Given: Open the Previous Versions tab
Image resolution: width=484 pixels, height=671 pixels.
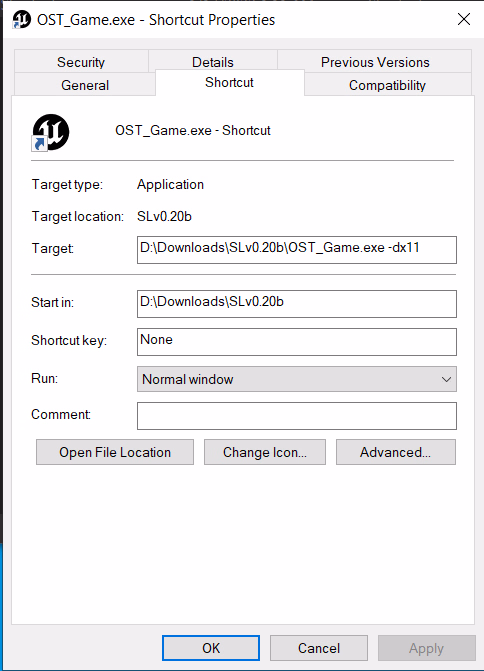Looking at the screenshot, I should 375,62.
